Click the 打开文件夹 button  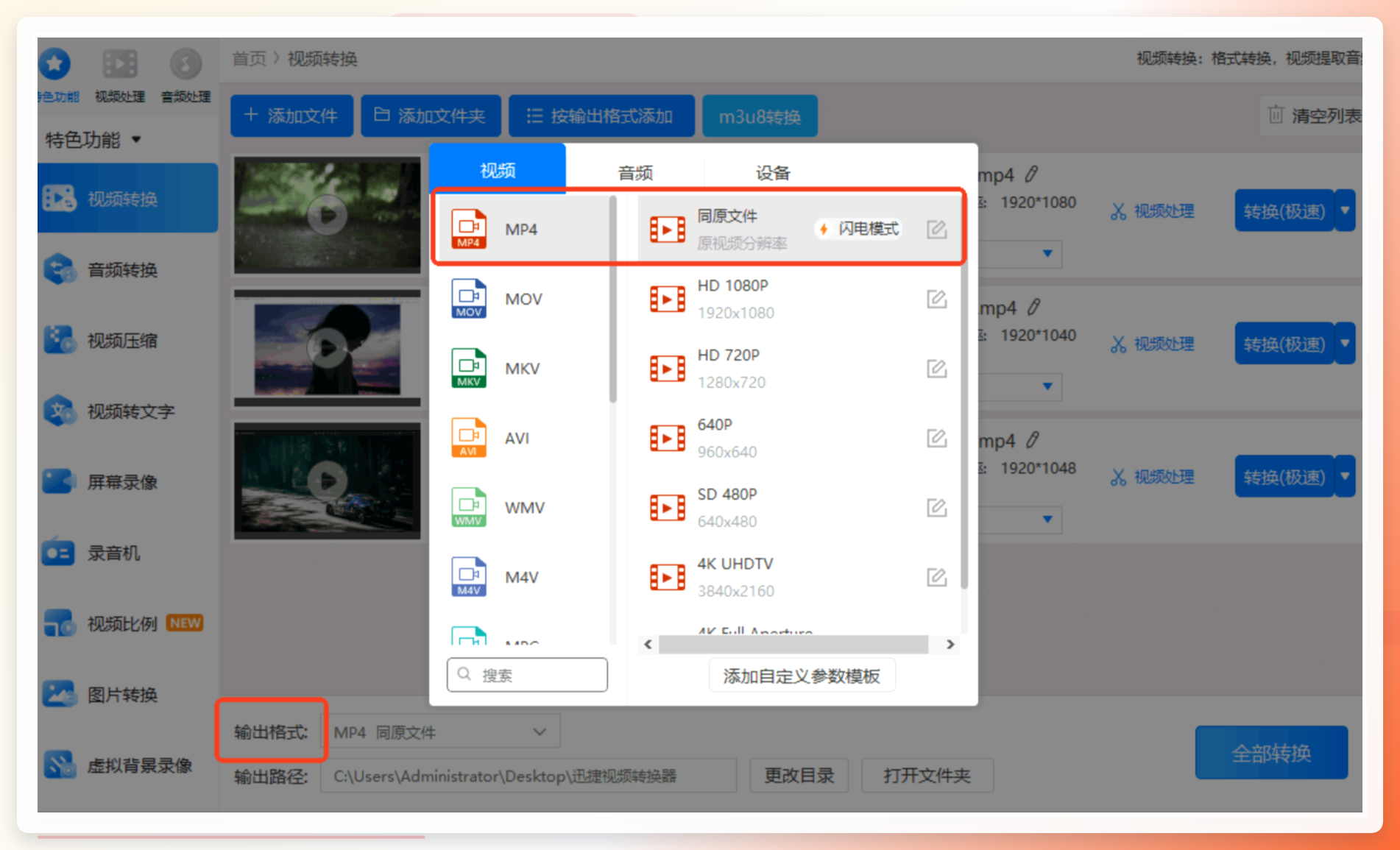tap(927, 776)
